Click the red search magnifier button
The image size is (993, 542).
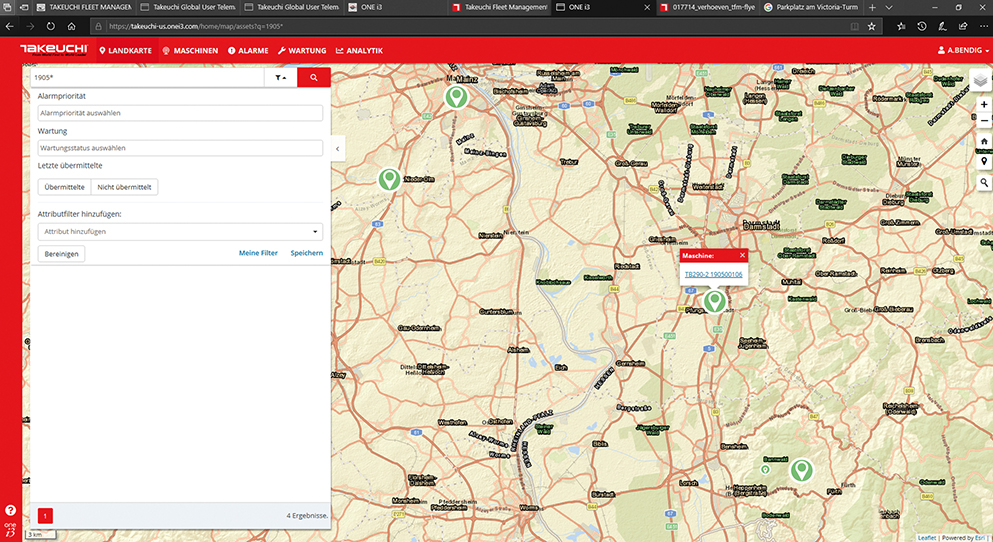314,77
